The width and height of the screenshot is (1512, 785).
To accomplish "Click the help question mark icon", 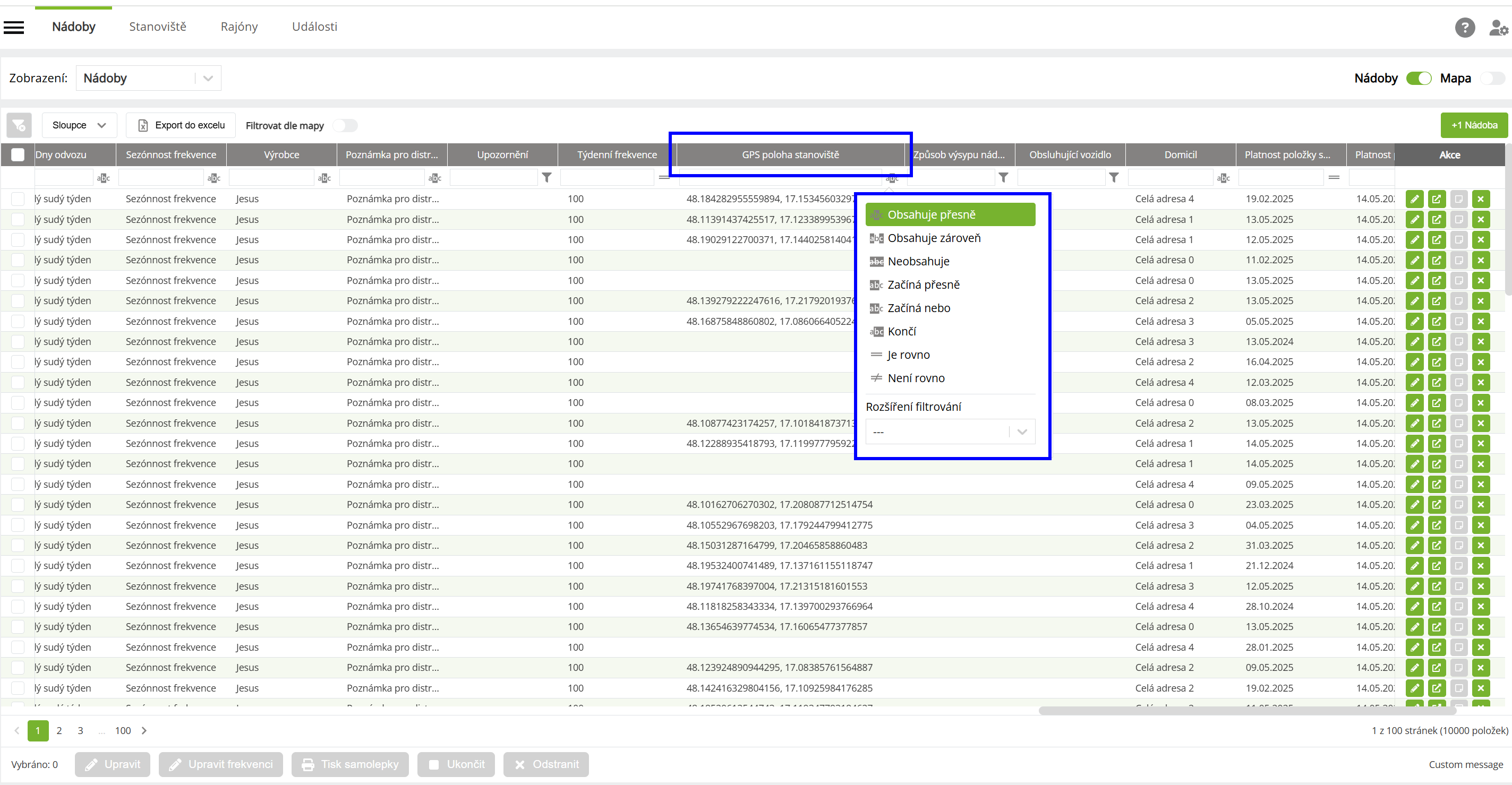I will click(x=1464, y=27).
